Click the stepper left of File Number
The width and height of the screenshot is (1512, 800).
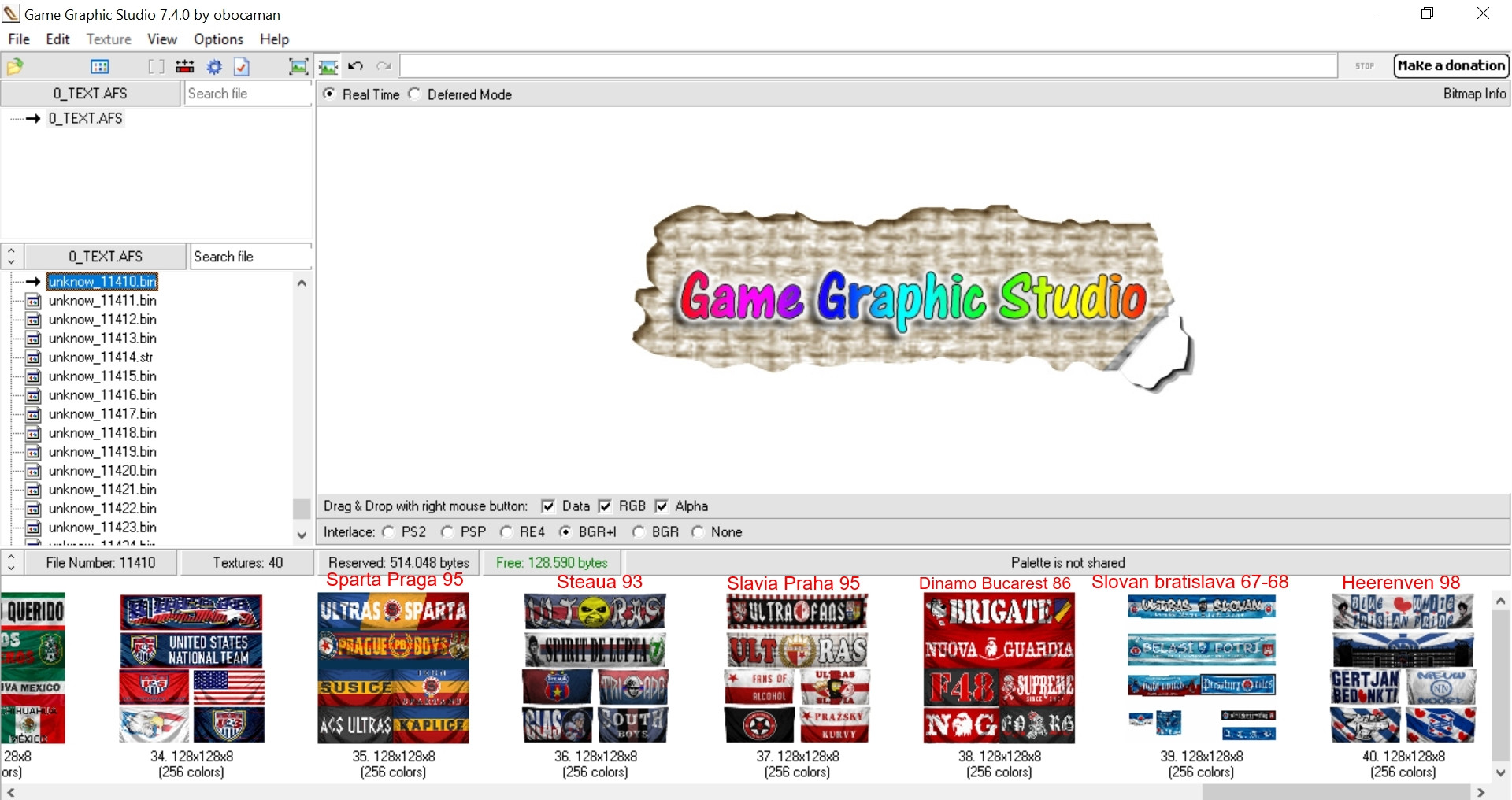point(11,563)
